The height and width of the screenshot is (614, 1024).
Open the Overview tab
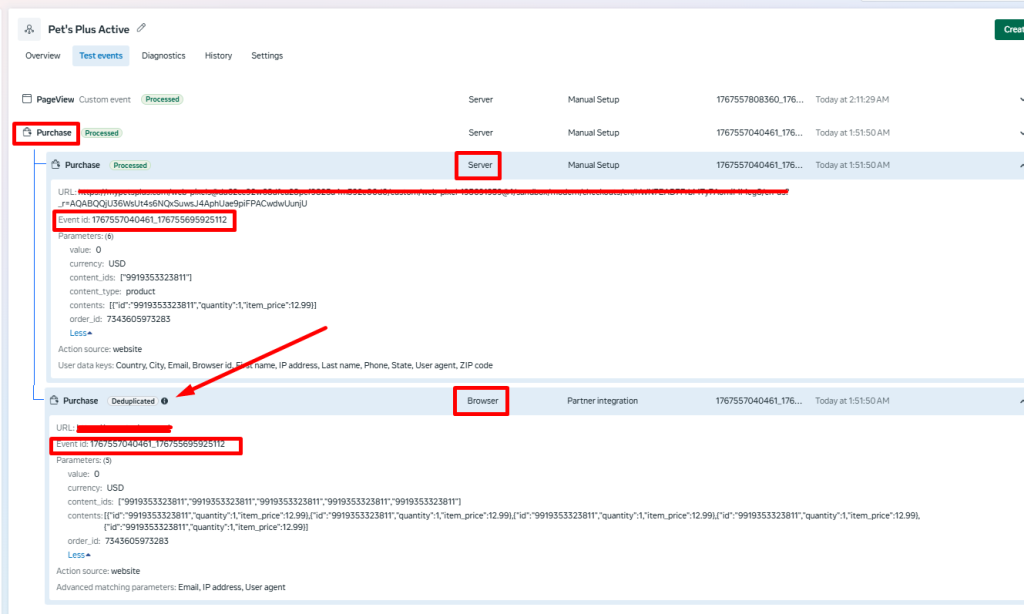pos(43,56)
